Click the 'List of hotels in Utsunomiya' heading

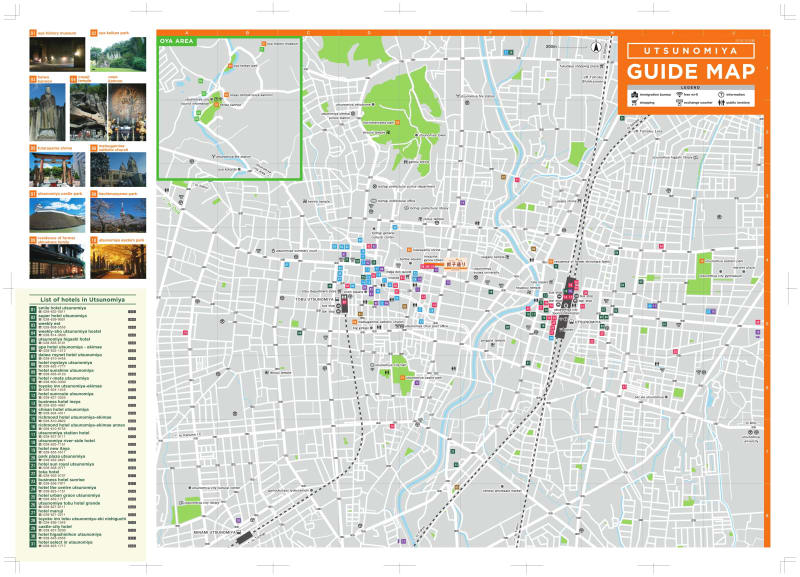(x=83, y=299)
